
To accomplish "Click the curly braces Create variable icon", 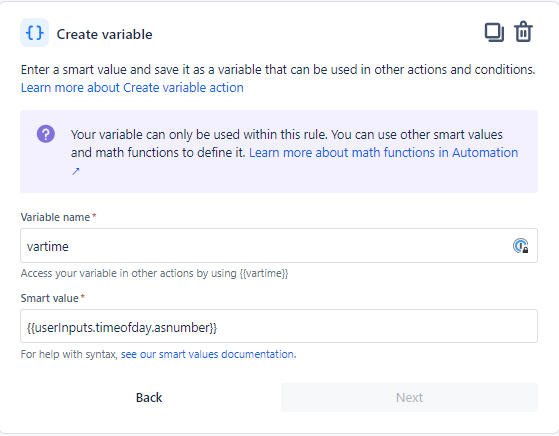I will click(x=34, y=33).
